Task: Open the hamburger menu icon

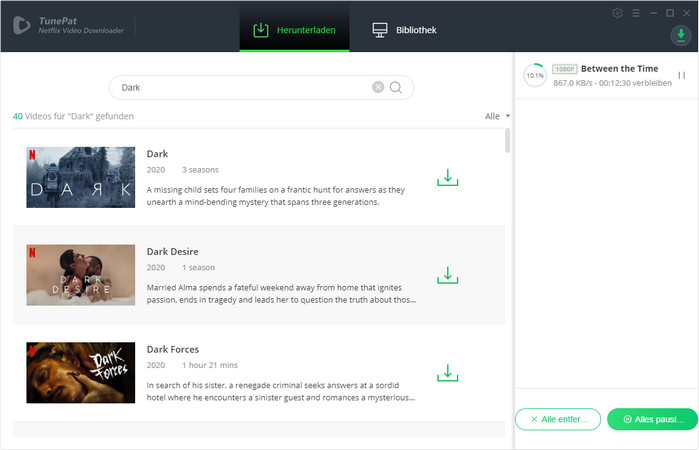Action: (636, 13)
